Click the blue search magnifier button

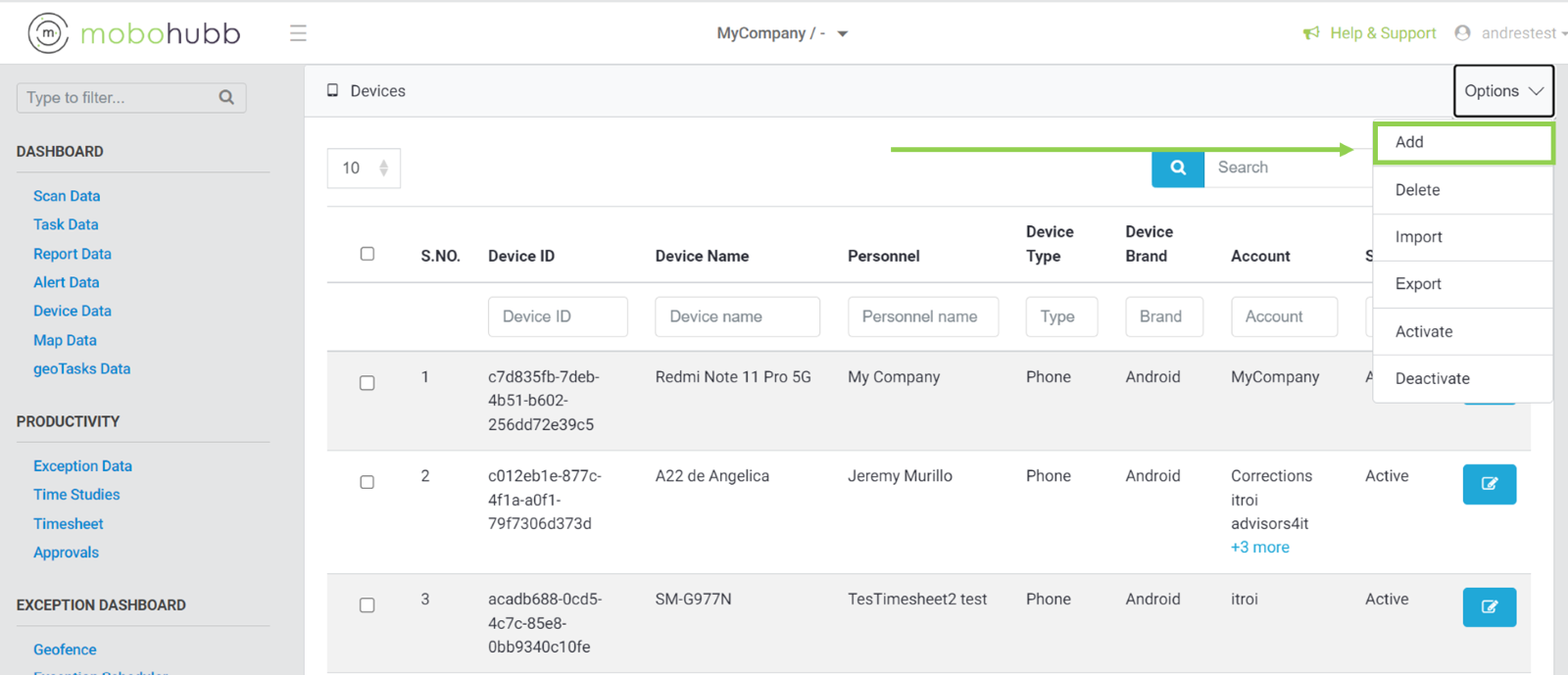click(1177, 168)
